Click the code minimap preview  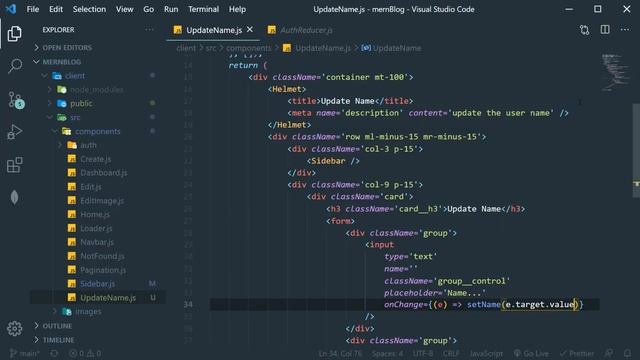coord(616,73)
